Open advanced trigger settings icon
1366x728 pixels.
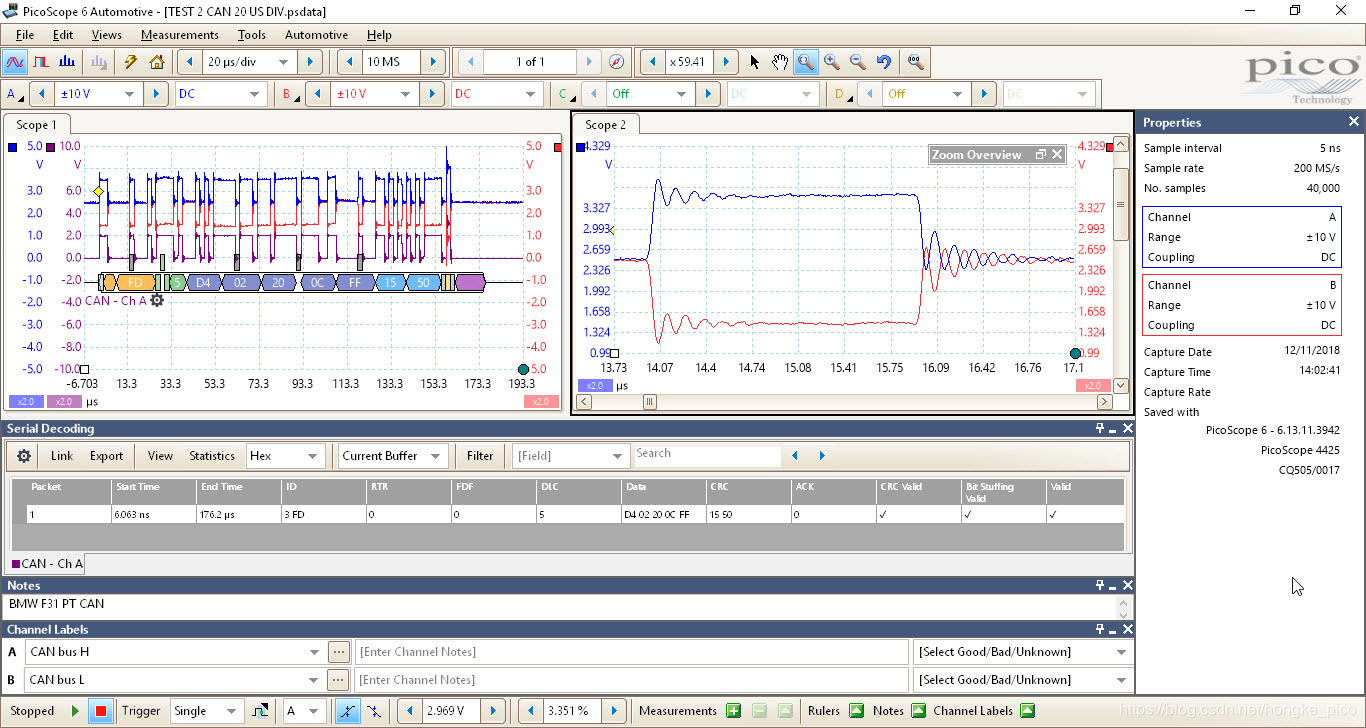[x=260, y=712]
